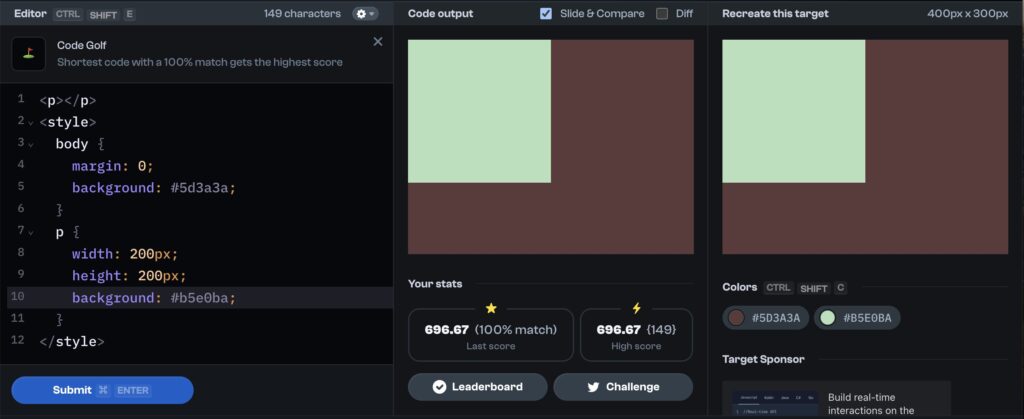Click the Code Golf flag icon
Image resolution: width=1024 pixels, height=419 pixels.
tap(29, 54)
